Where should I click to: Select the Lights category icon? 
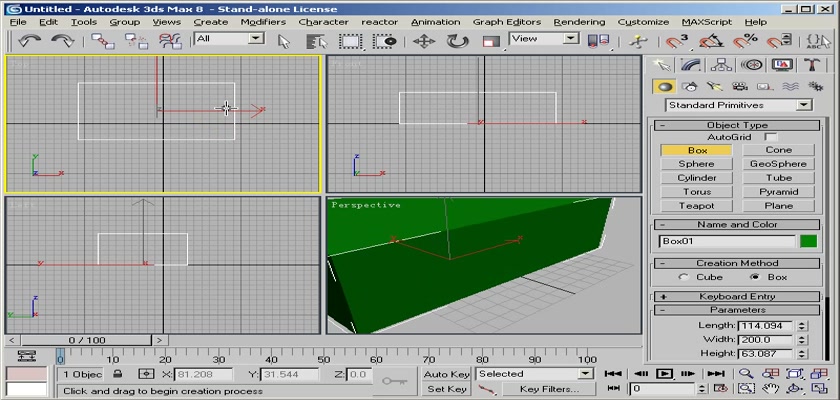pyautogui.click(x=715, y=87)
